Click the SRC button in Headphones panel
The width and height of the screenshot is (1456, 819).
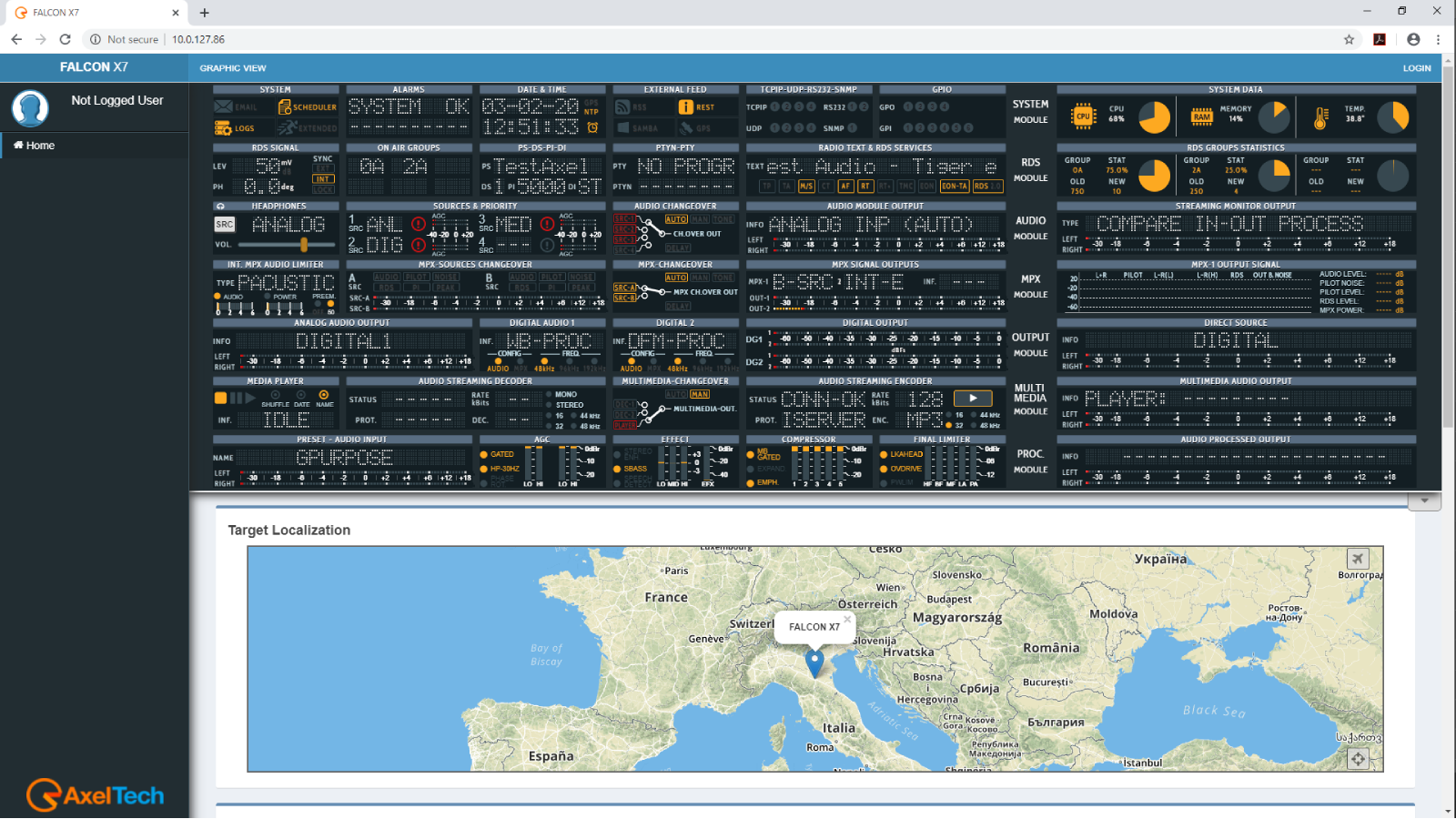click(x=225, y=224)
